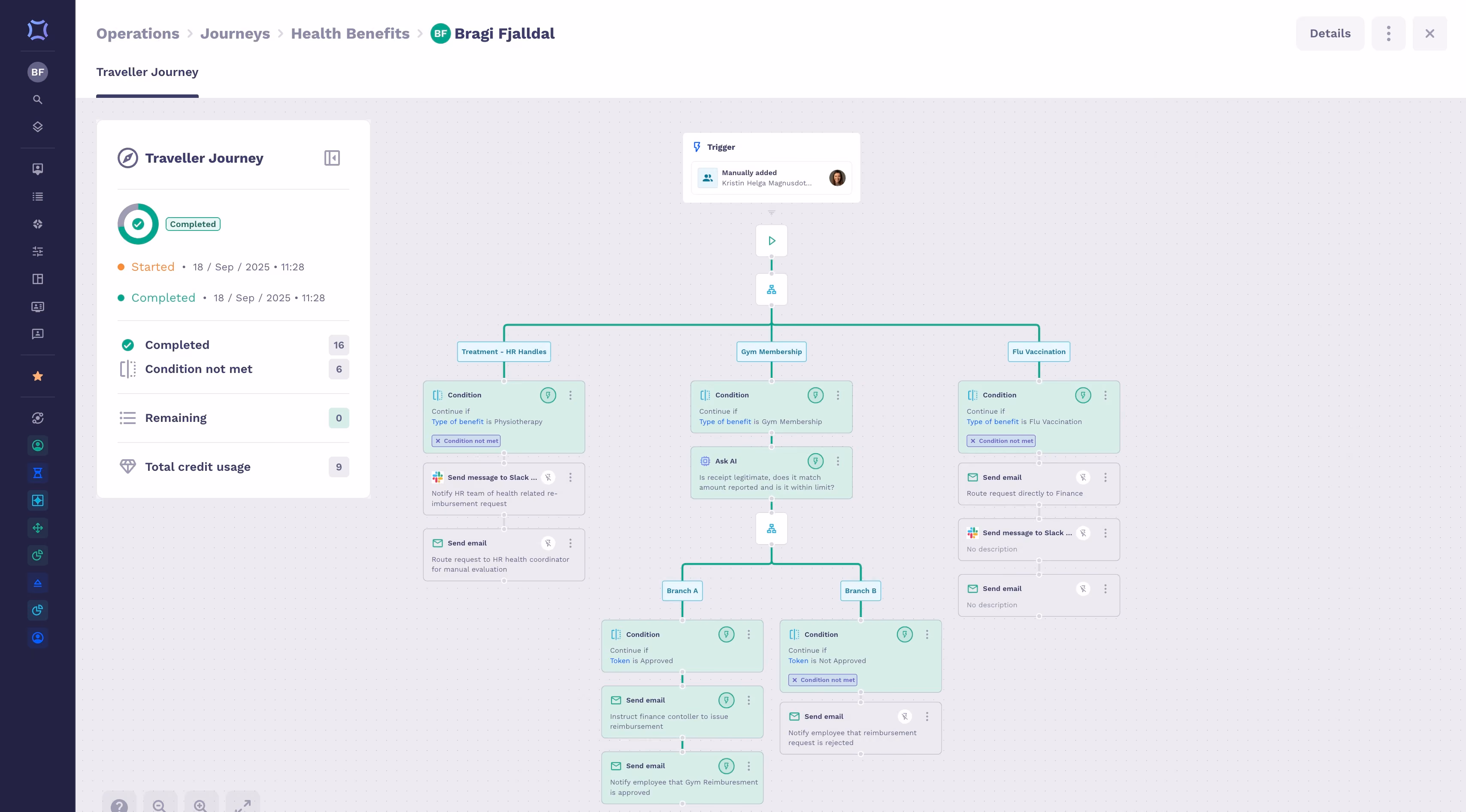The height and width of the screenshot is (812, 1466).
Task: Select the Traveller Journey tab
Action: coord(147,72)
